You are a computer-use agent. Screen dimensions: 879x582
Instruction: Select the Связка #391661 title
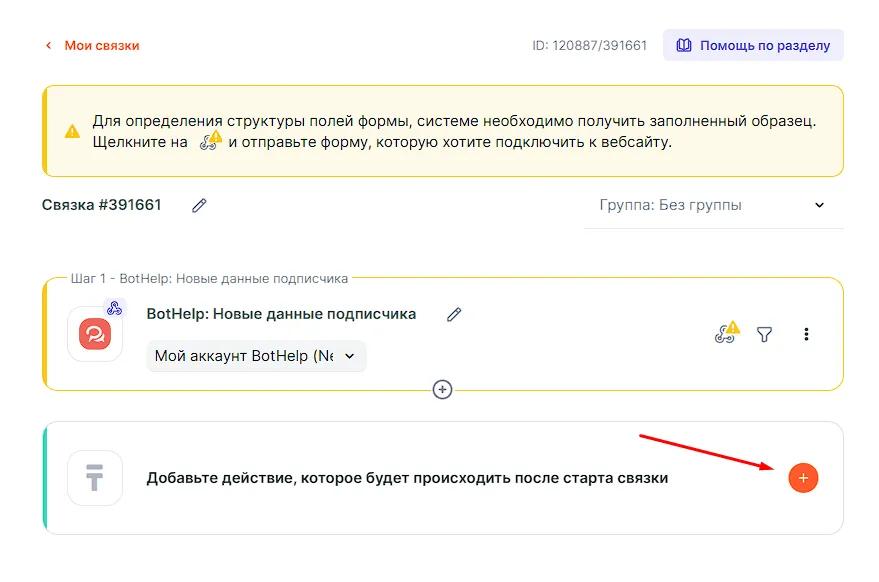tap(101, 205)
